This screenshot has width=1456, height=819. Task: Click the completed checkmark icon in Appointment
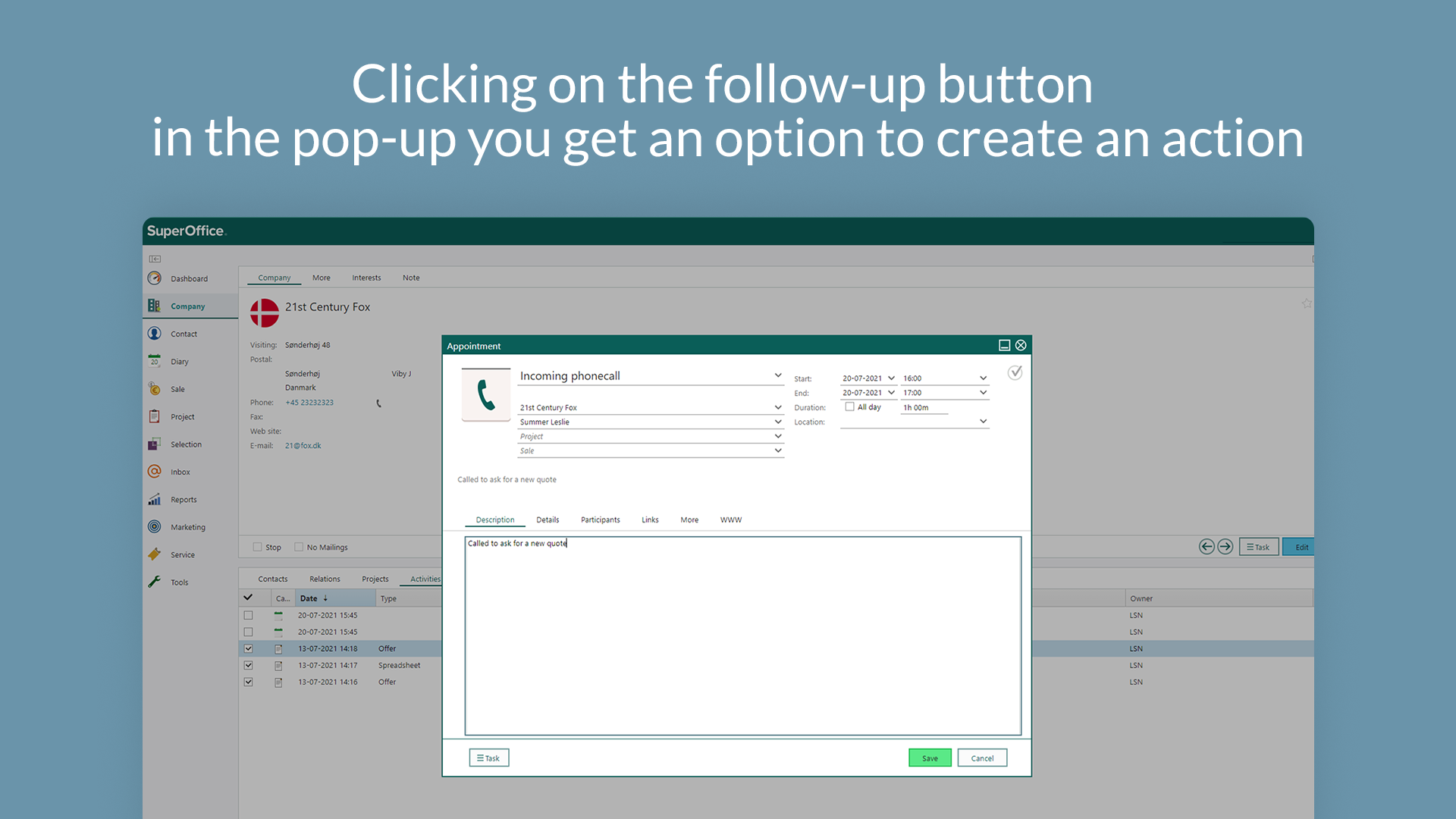(1015, 372)
